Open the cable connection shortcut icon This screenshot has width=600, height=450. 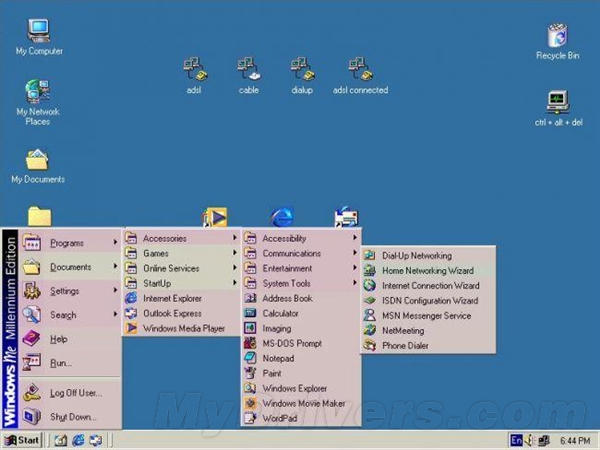pyautogui.click(x=249, y=69)
